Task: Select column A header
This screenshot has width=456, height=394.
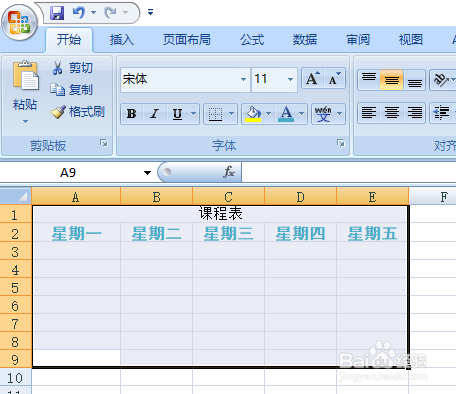Action: (76, 197)
